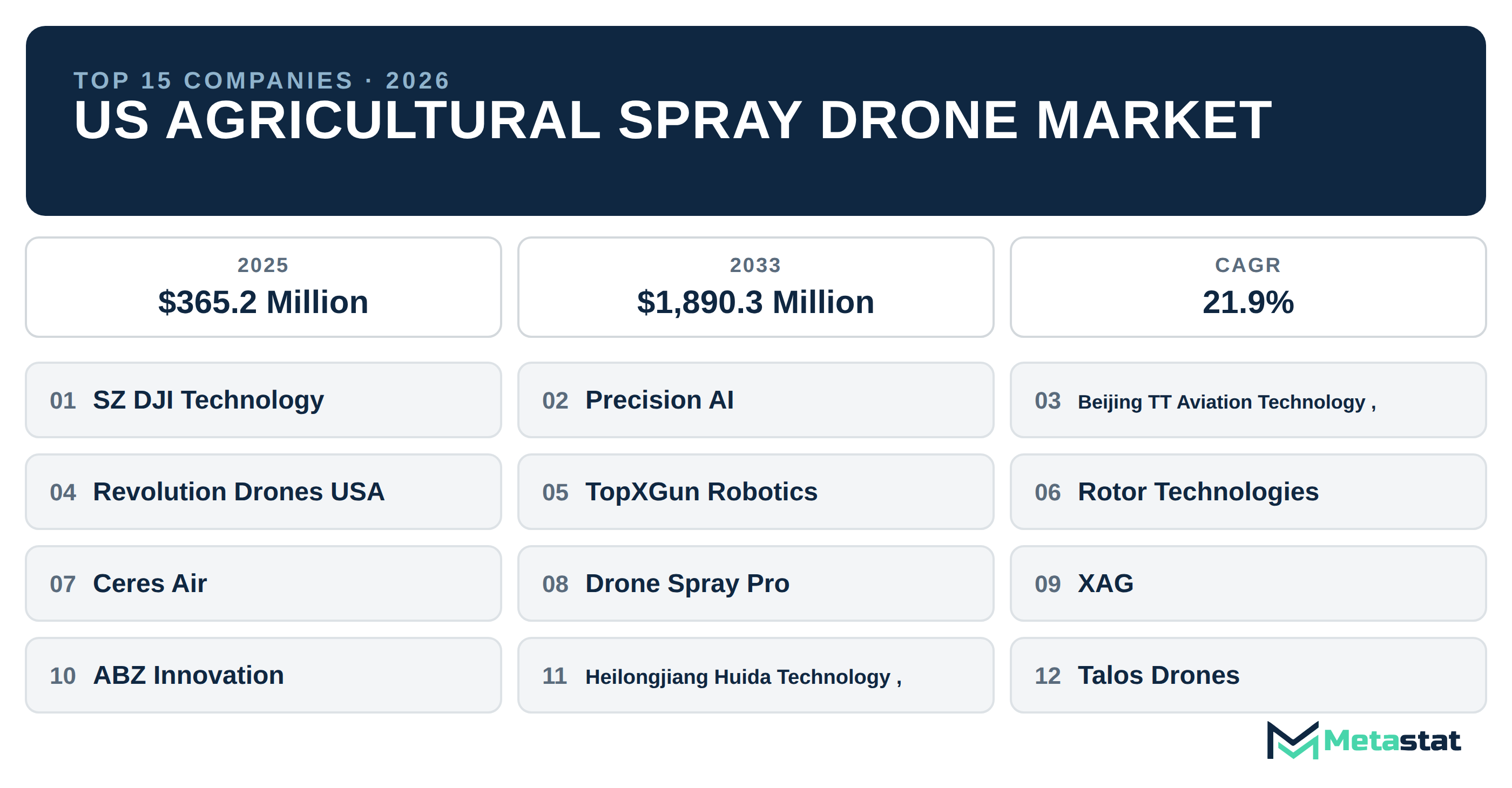Select Beijing TT Aviation Technology entry

pyautogui.click(x=1248, y=399)
